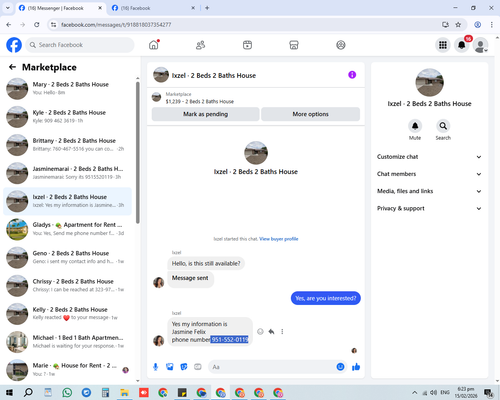Open File Explorer from the taskbar
The height and width of the screenshot is (400, 500).
124,392
